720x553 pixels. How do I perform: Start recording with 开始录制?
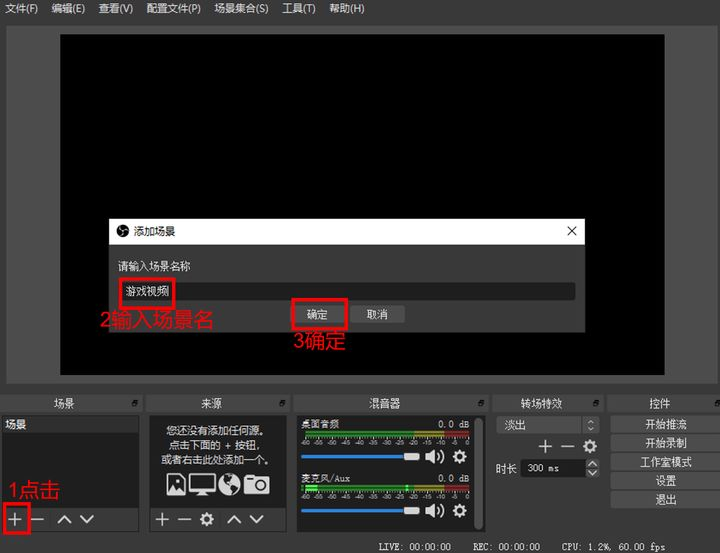pos(665,443)
